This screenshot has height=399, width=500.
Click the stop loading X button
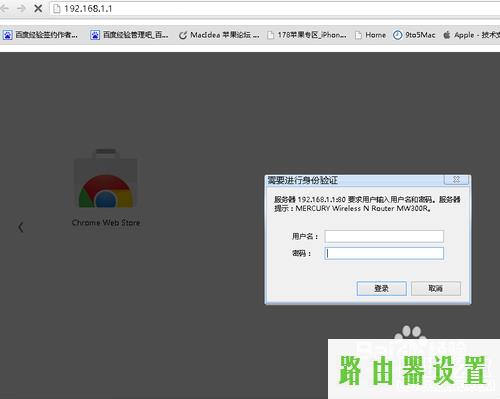(38, 8)
